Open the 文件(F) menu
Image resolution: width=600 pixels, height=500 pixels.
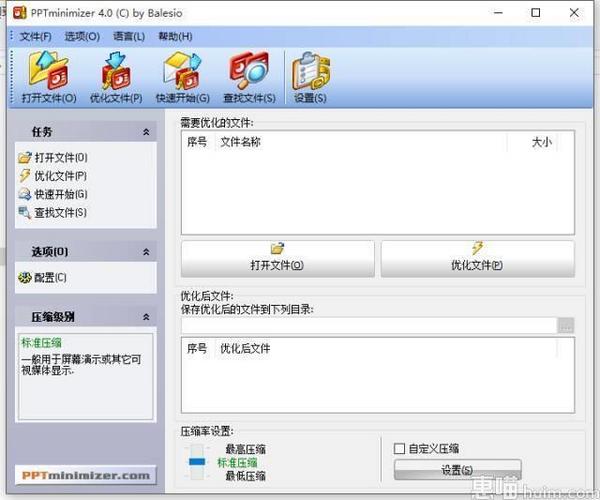pos(36,37)
